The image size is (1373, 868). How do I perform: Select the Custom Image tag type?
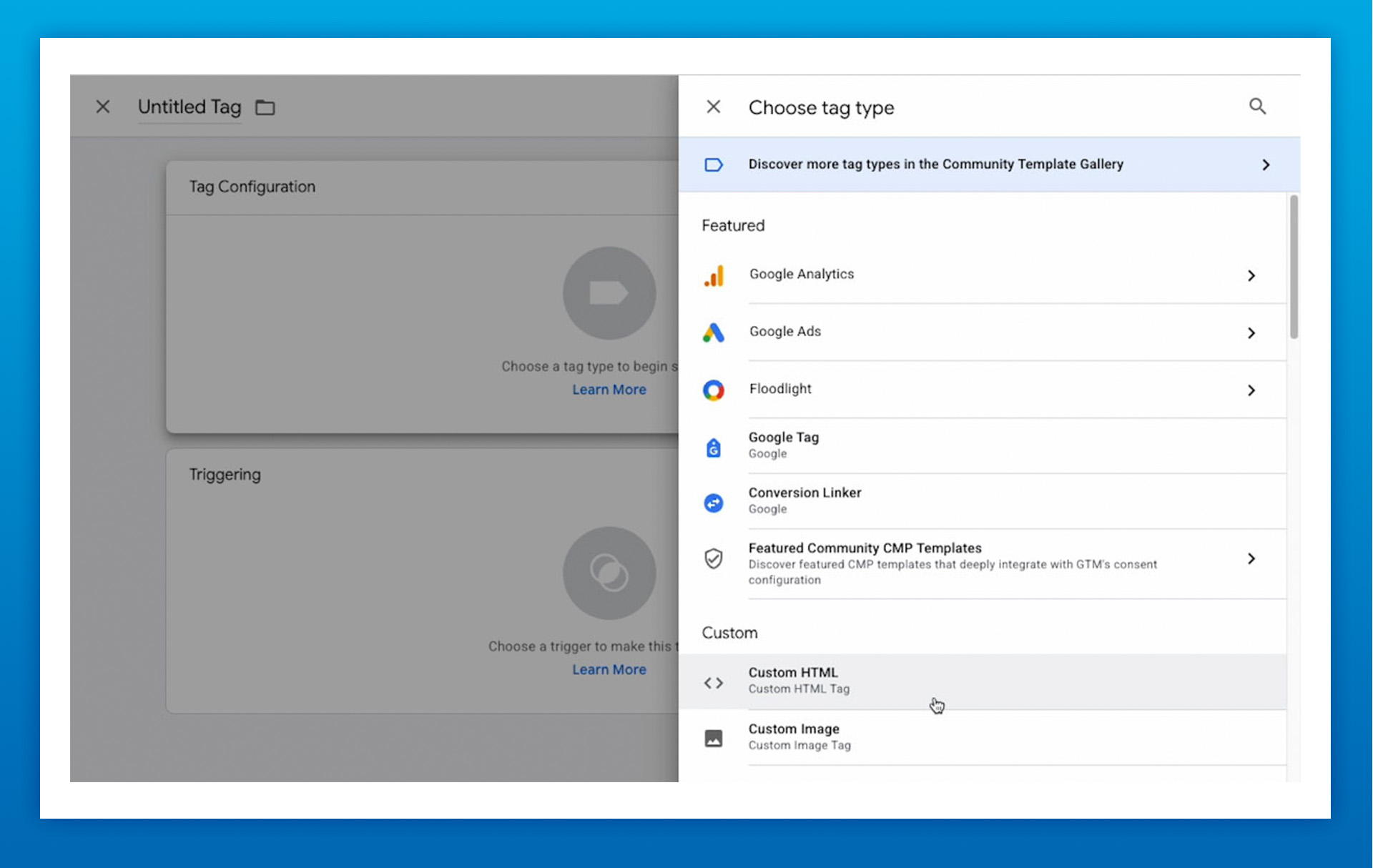(983, 737)
